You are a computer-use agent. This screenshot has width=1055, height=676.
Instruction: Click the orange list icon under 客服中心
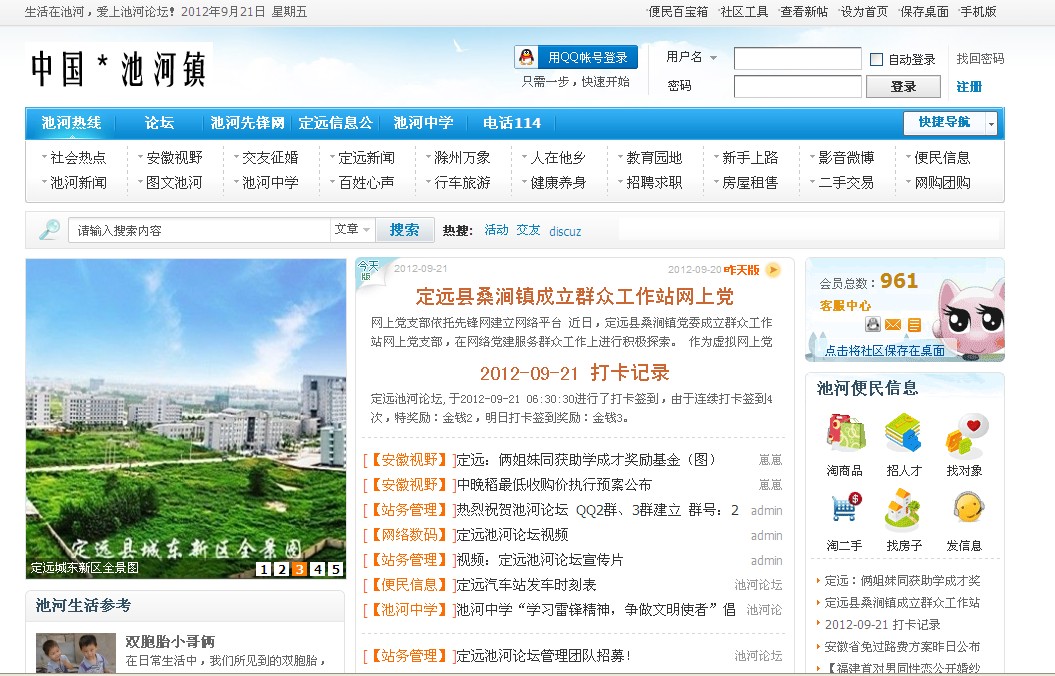(914, 325)
